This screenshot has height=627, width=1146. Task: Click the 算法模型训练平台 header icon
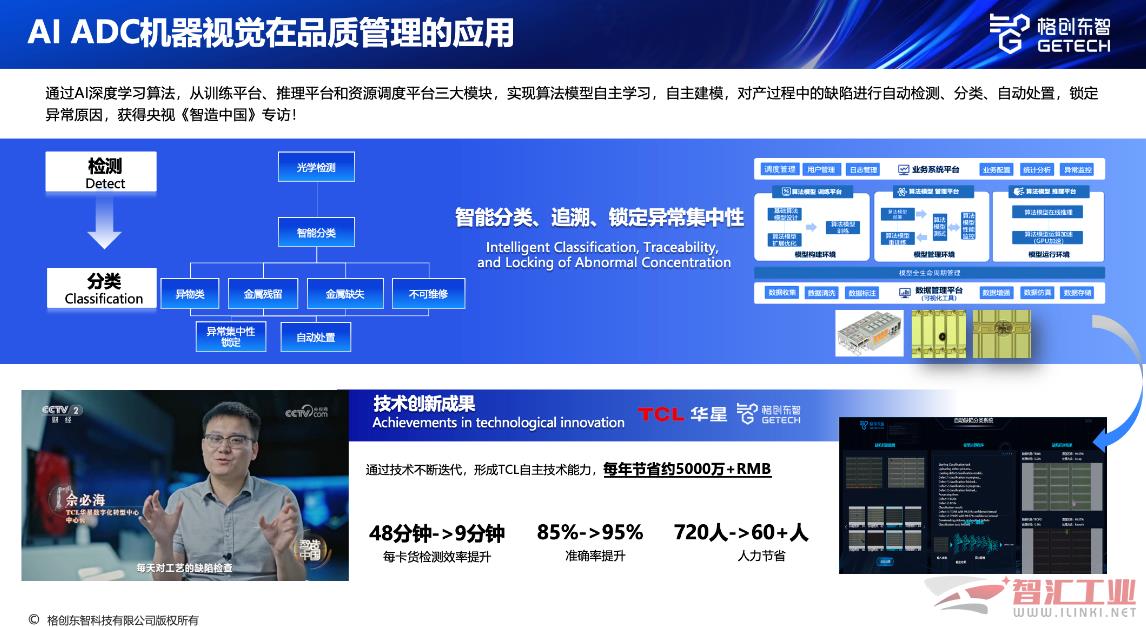(x=786, y=191)
